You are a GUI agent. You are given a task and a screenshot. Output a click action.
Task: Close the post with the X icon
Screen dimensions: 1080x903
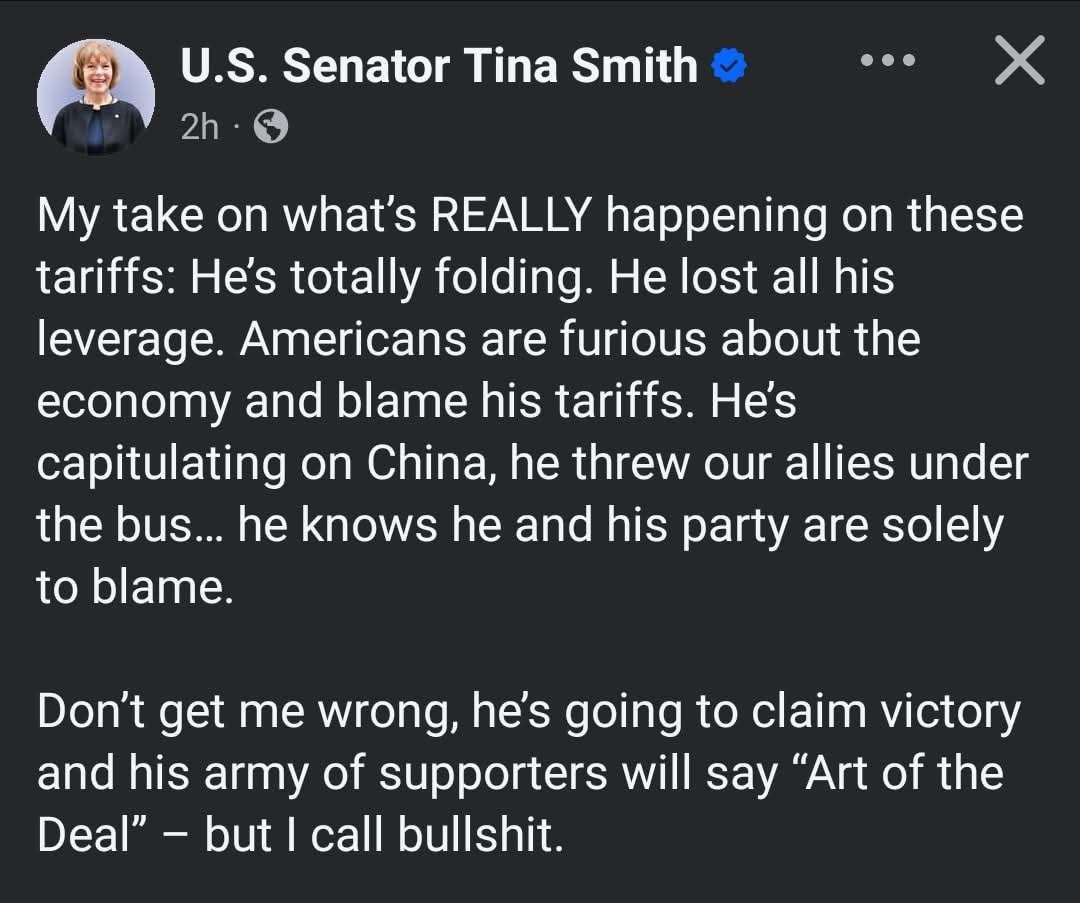point(1020,60)
